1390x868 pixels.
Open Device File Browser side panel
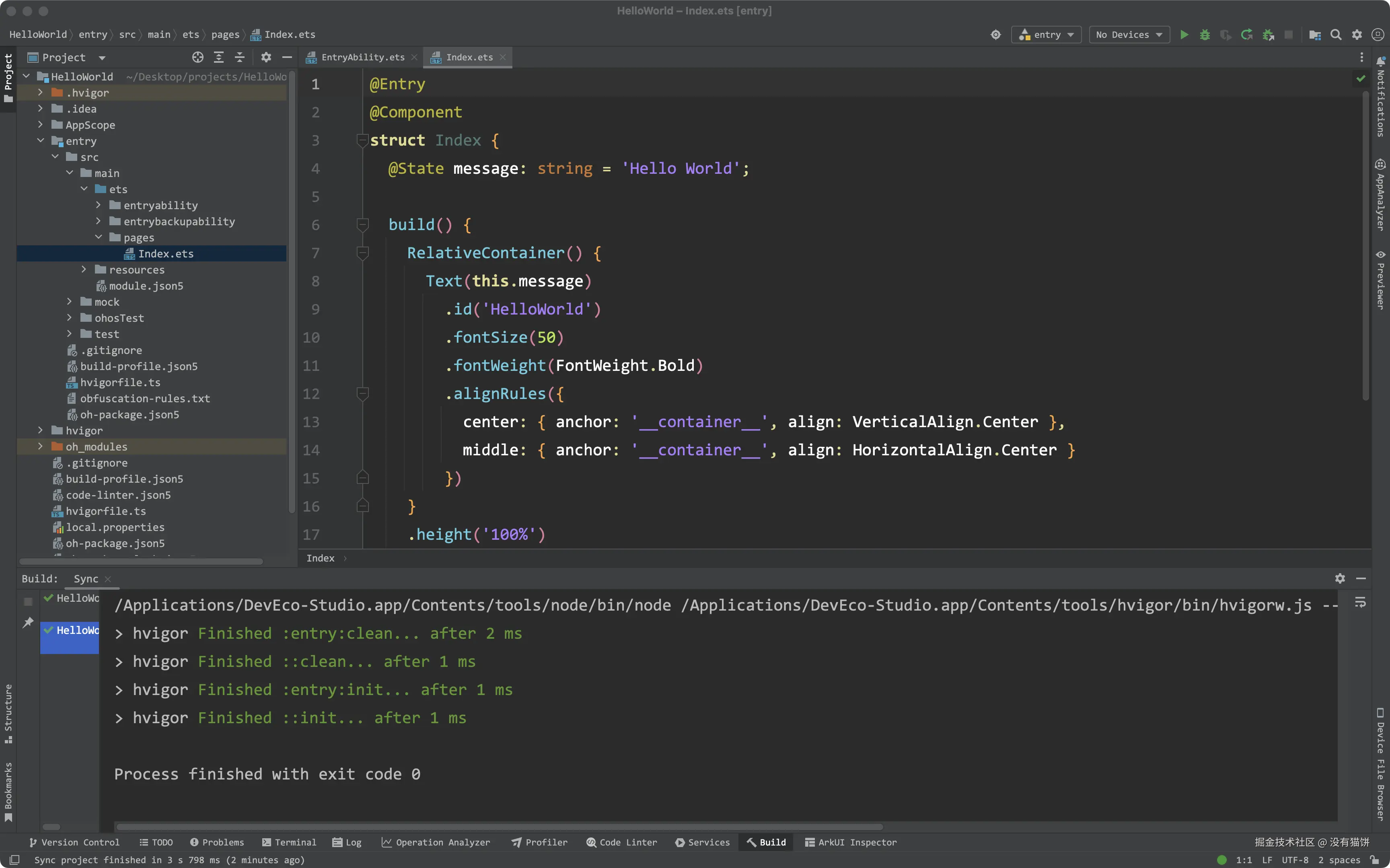pyautogui.click(x=1381, y=764)
